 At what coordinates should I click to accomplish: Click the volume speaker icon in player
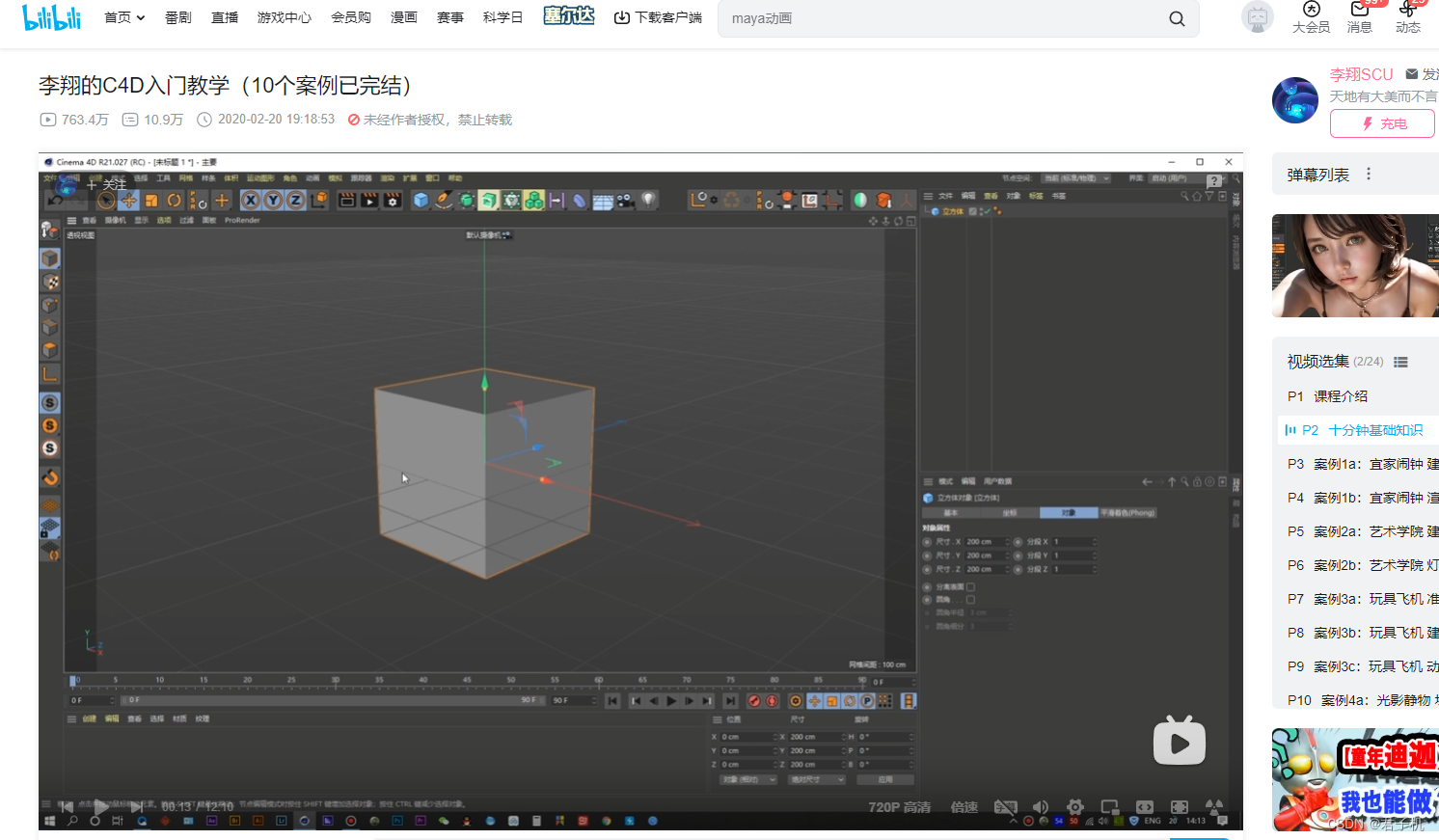1040,807
